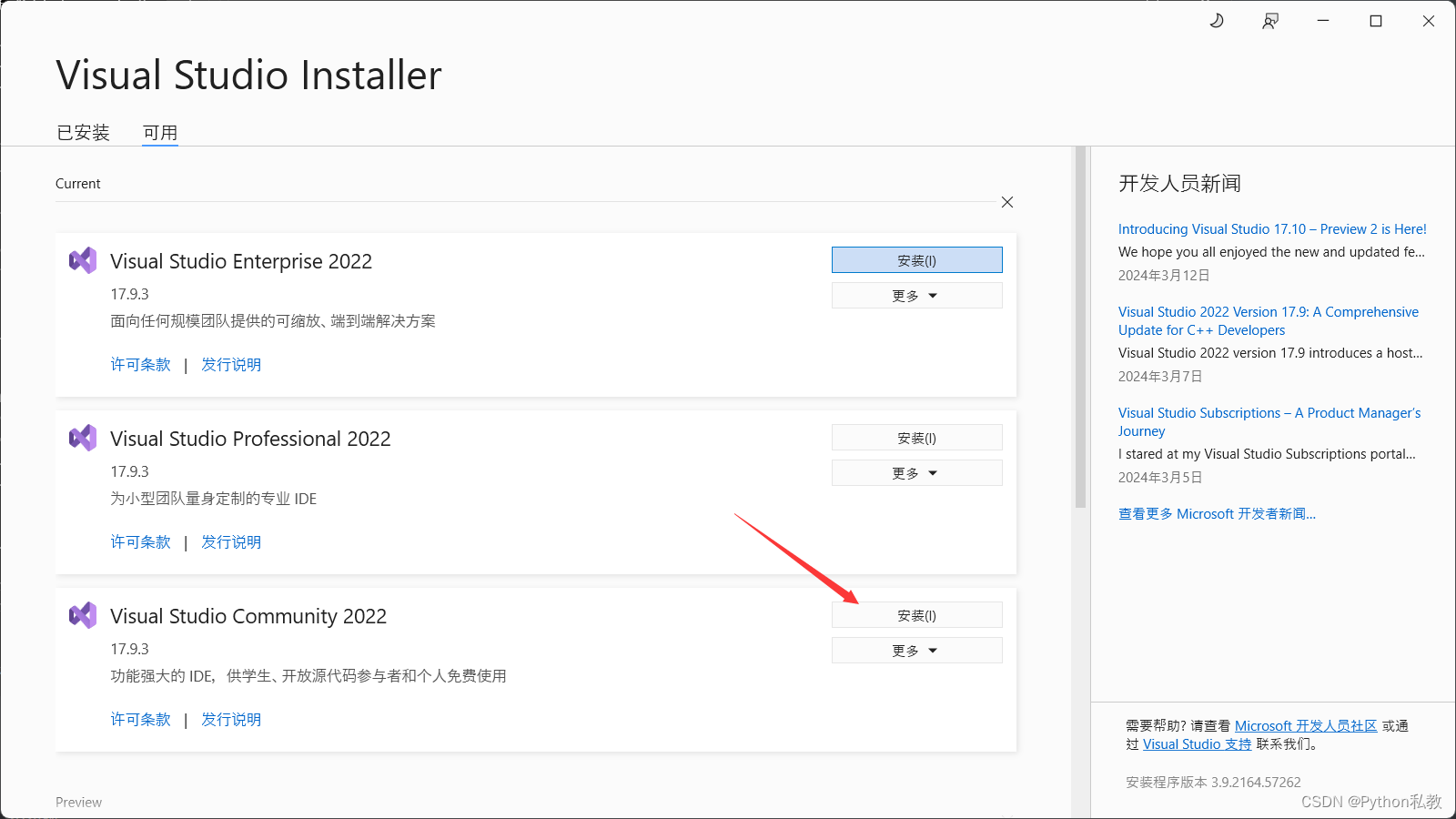Viewport: 1456px width, 819px height.
Task: Visit Microsoft 开发人员社区 link
Action: point(1306,726)
